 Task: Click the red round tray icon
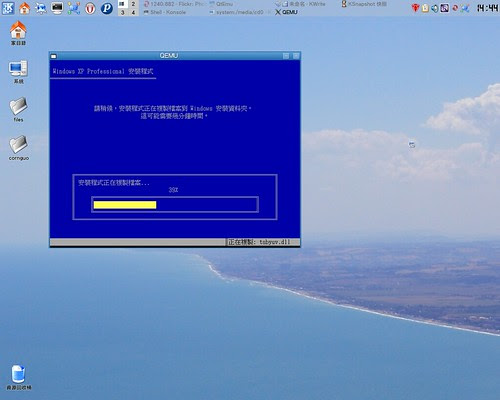click(455, 8)
